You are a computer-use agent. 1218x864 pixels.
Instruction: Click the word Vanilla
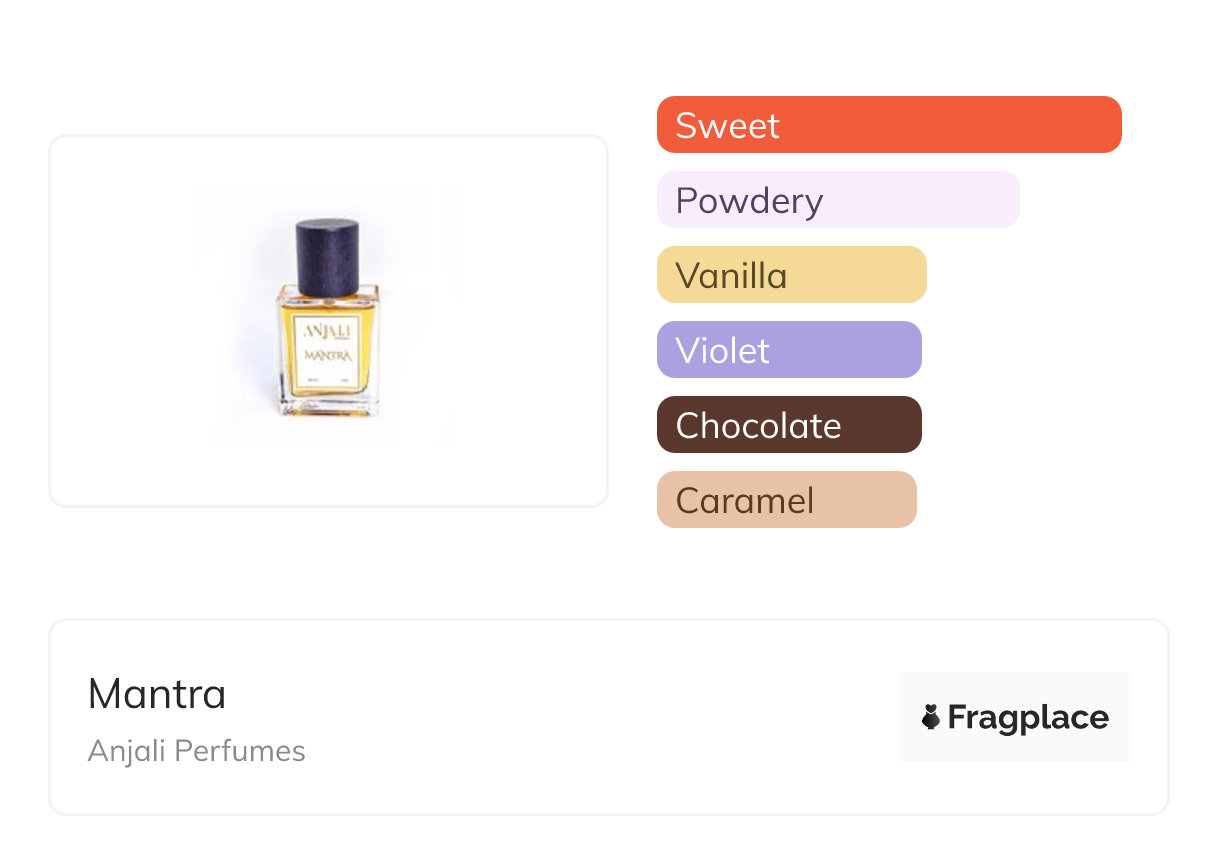(731, 276)
